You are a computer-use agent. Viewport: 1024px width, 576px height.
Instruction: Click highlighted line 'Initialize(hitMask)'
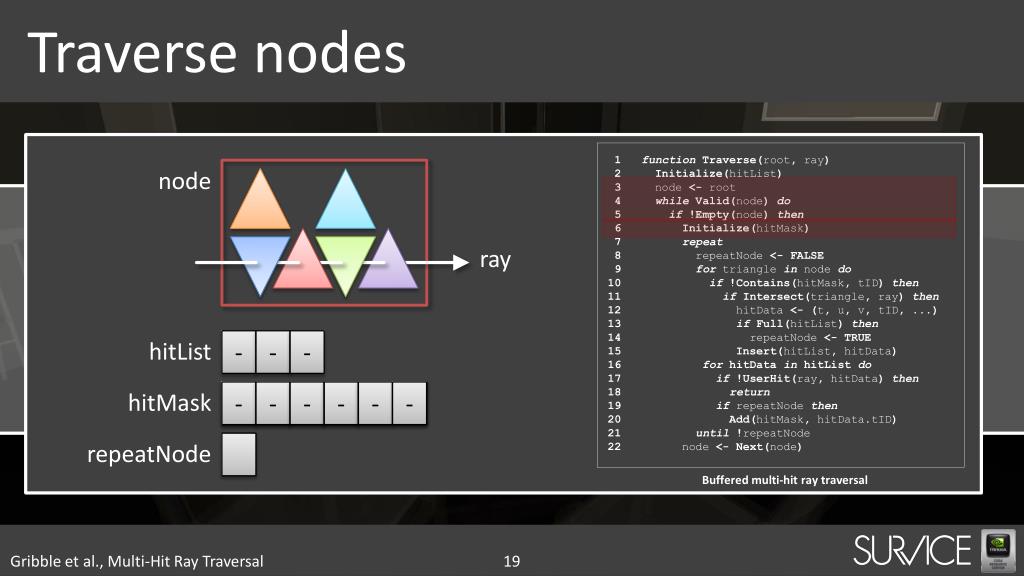click(x=746, y=229)
